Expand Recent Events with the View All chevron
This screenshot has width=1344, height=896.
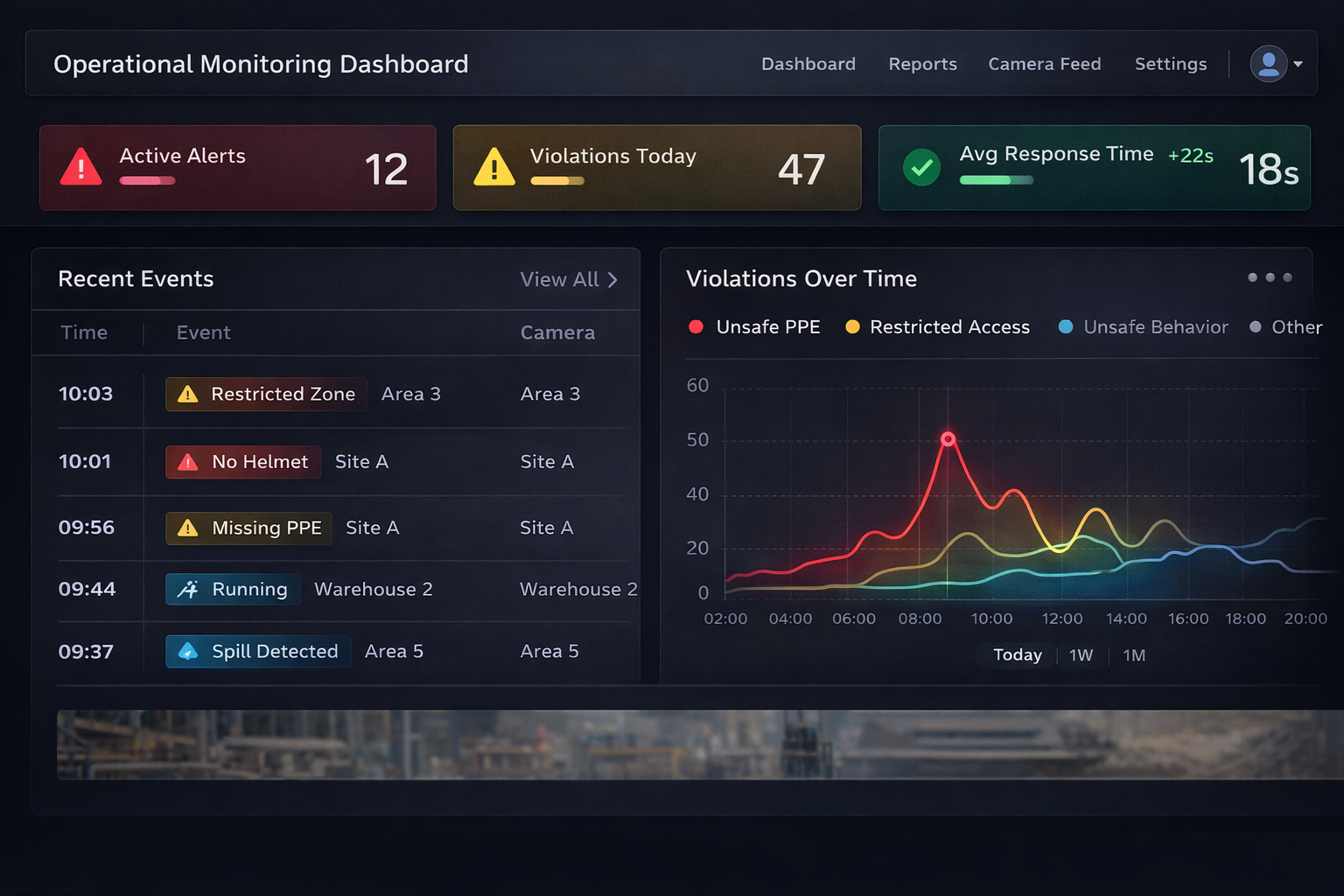click(613, 279)
